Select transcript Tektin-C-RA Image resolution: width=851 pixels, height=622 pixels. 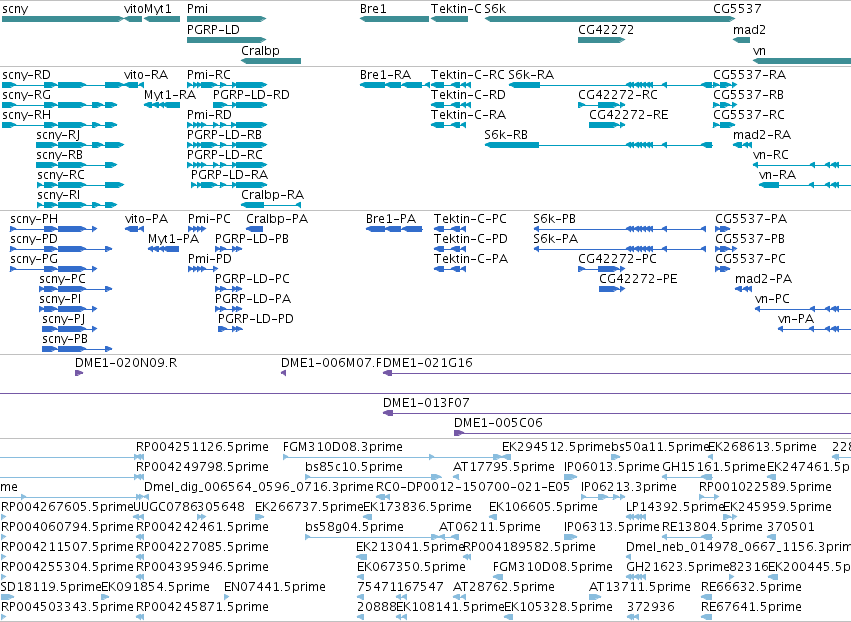click(x=468, y=115)
